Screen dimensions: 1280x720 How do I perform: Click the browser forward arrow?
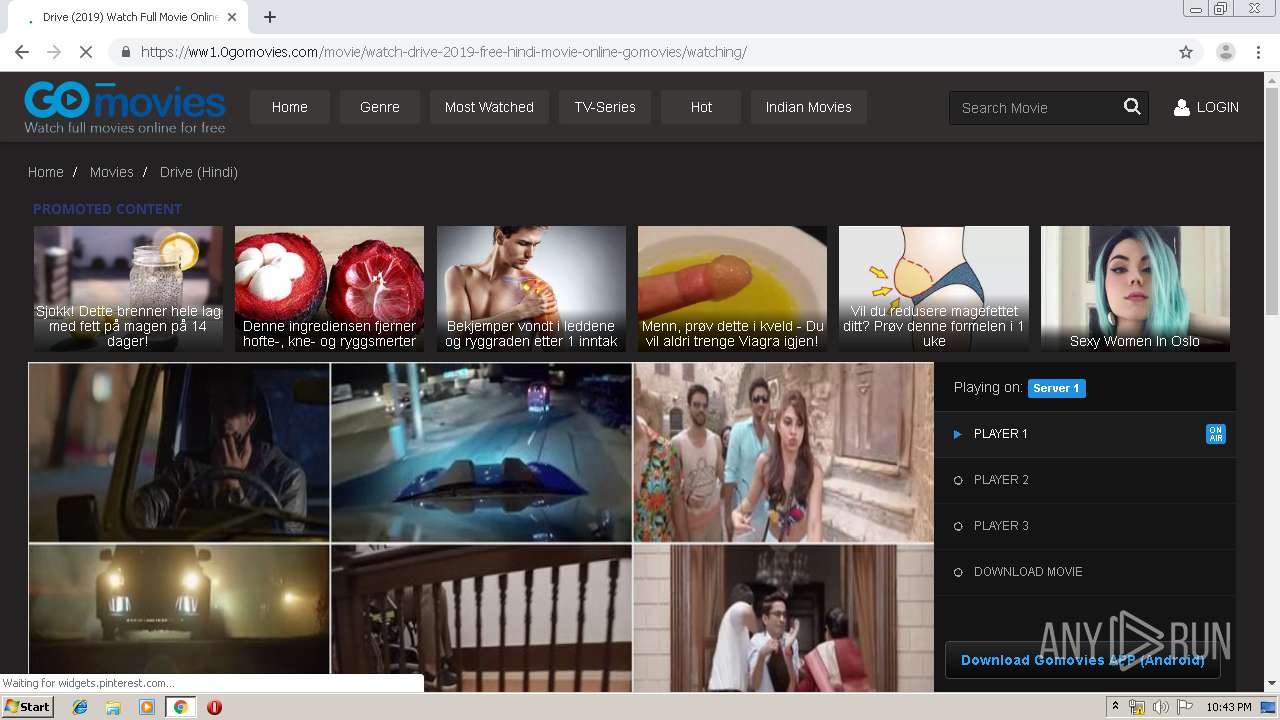(x=54, y=52)
